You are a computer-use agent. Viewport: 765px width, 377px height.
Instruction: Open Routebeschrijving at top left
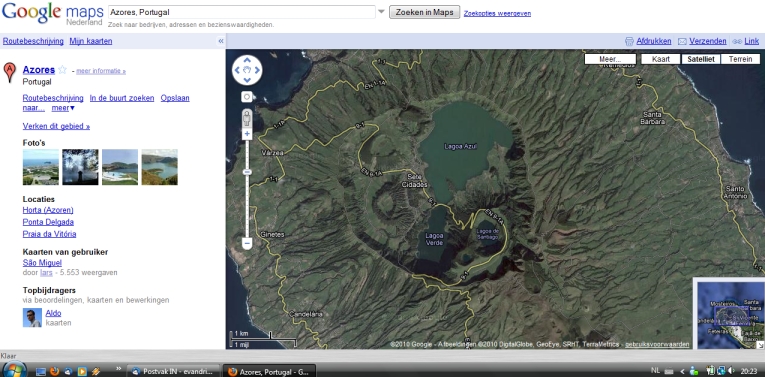click(33, 41)
